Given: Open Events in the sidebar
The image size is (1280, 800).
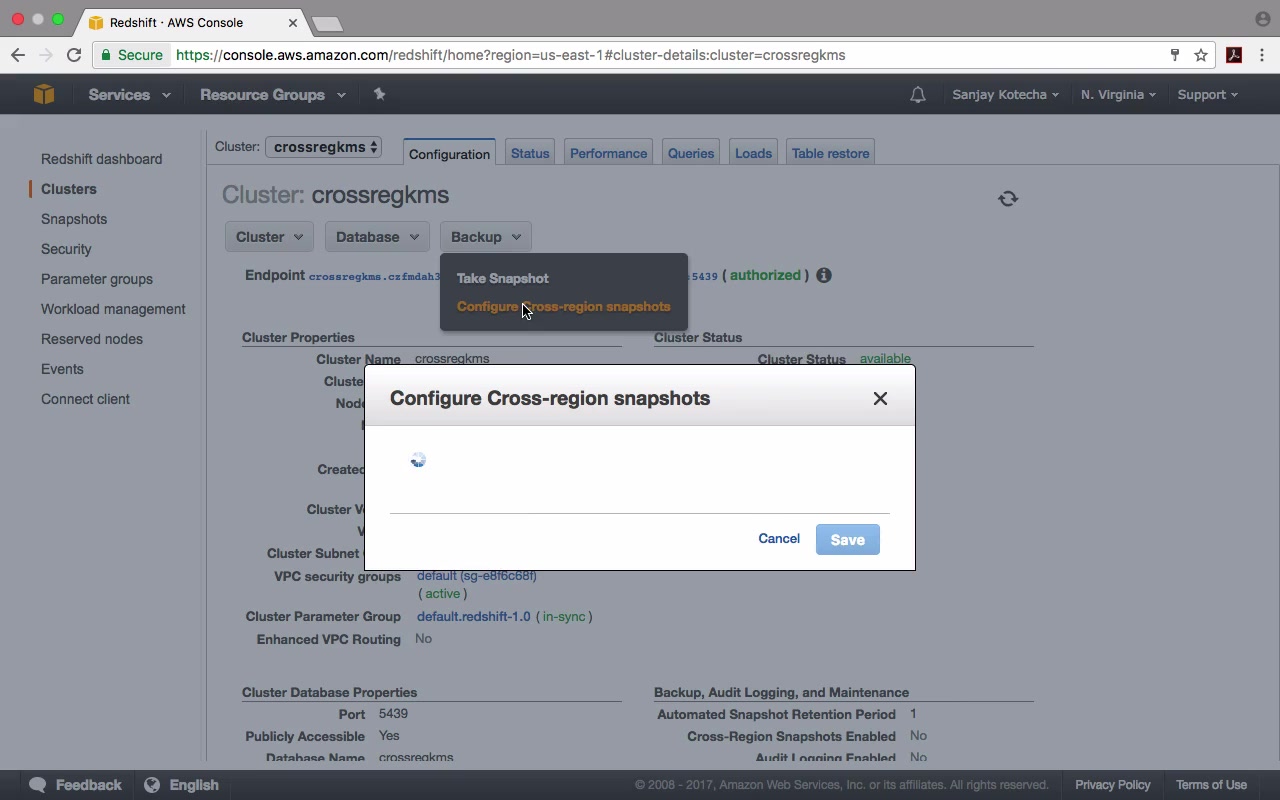Looking at the screenshot, I should point(62,369).
